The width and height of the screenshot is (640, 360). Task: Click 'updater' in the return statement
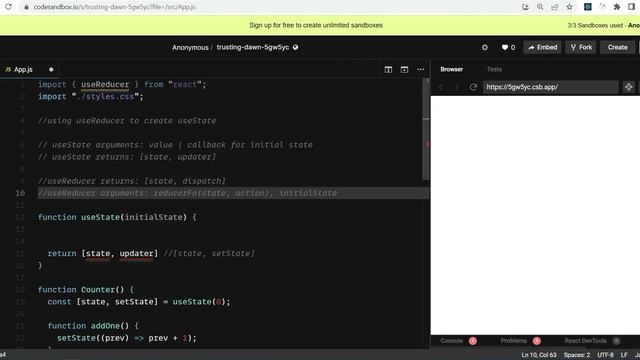click(x=136, y=253)
